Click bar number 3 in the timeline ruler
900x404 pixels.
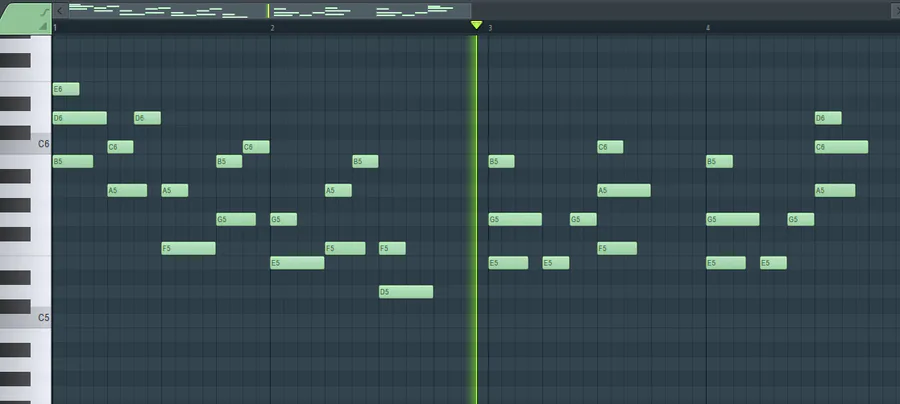click(490, 28)
